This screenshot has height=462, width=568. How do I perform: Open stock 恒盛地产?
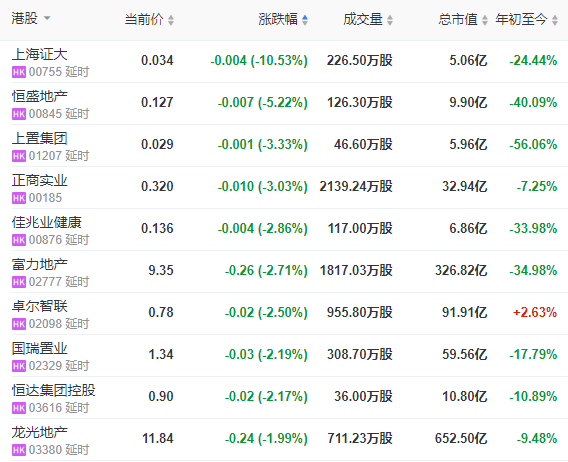pos(39,96)
